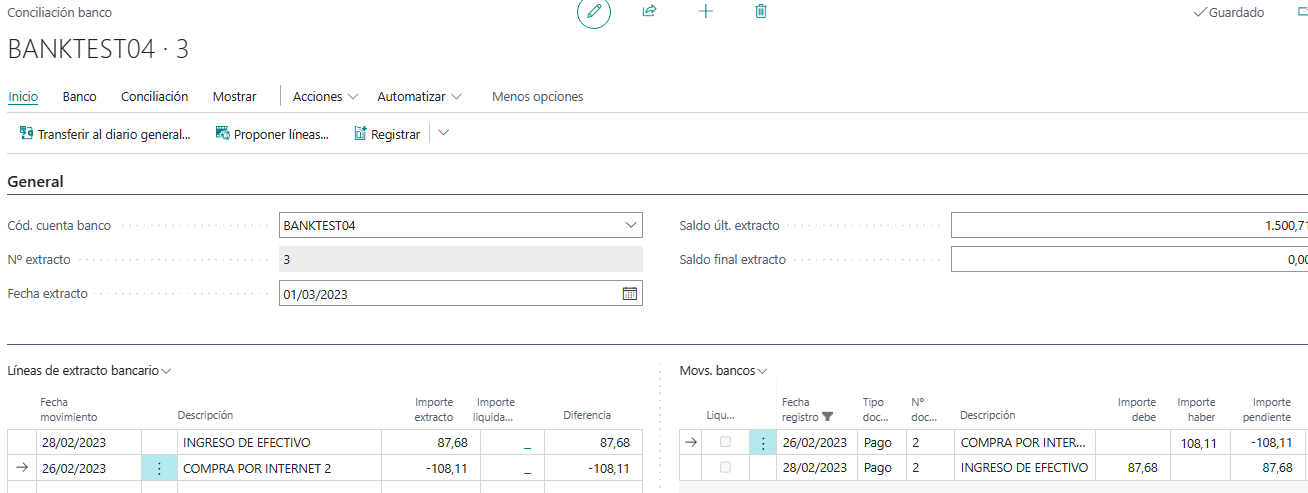Screen dimensions: 1308x493
Task: Click three-dot menu in Movs. bancos row
Action: [x=764, y=442]
